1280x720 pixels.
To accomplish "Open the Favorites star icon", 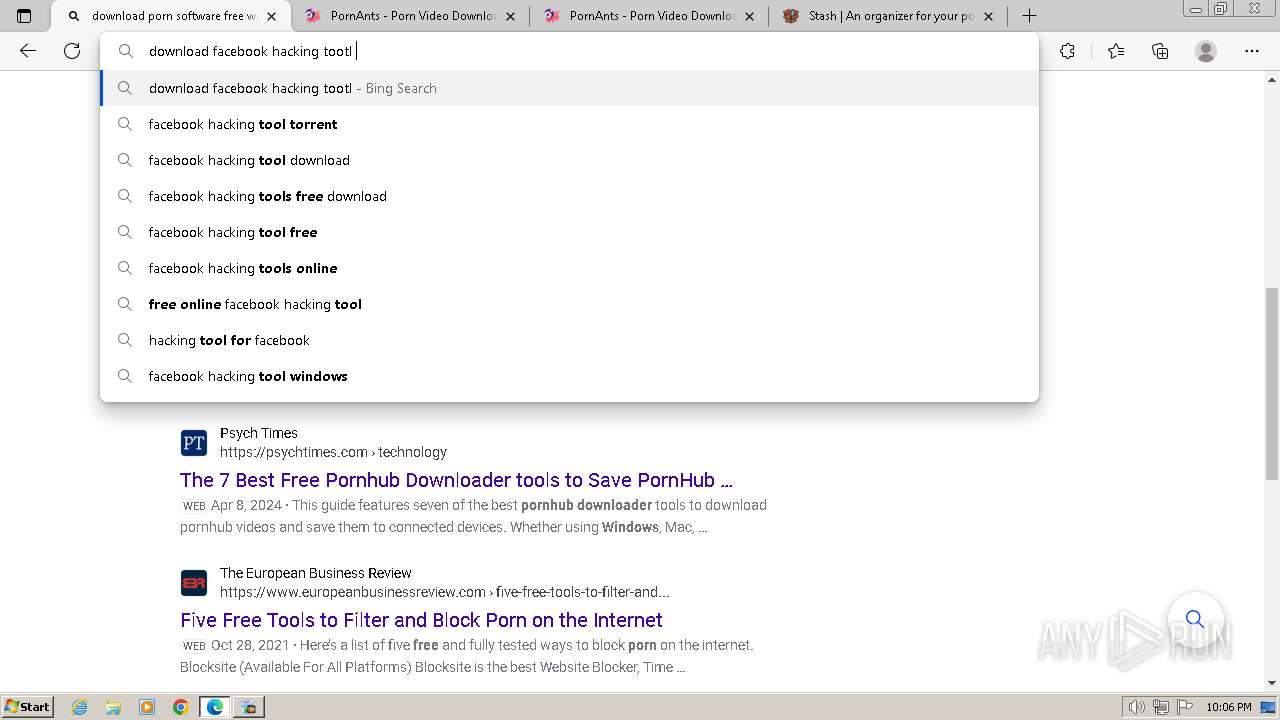I will tap(1116, 51).
